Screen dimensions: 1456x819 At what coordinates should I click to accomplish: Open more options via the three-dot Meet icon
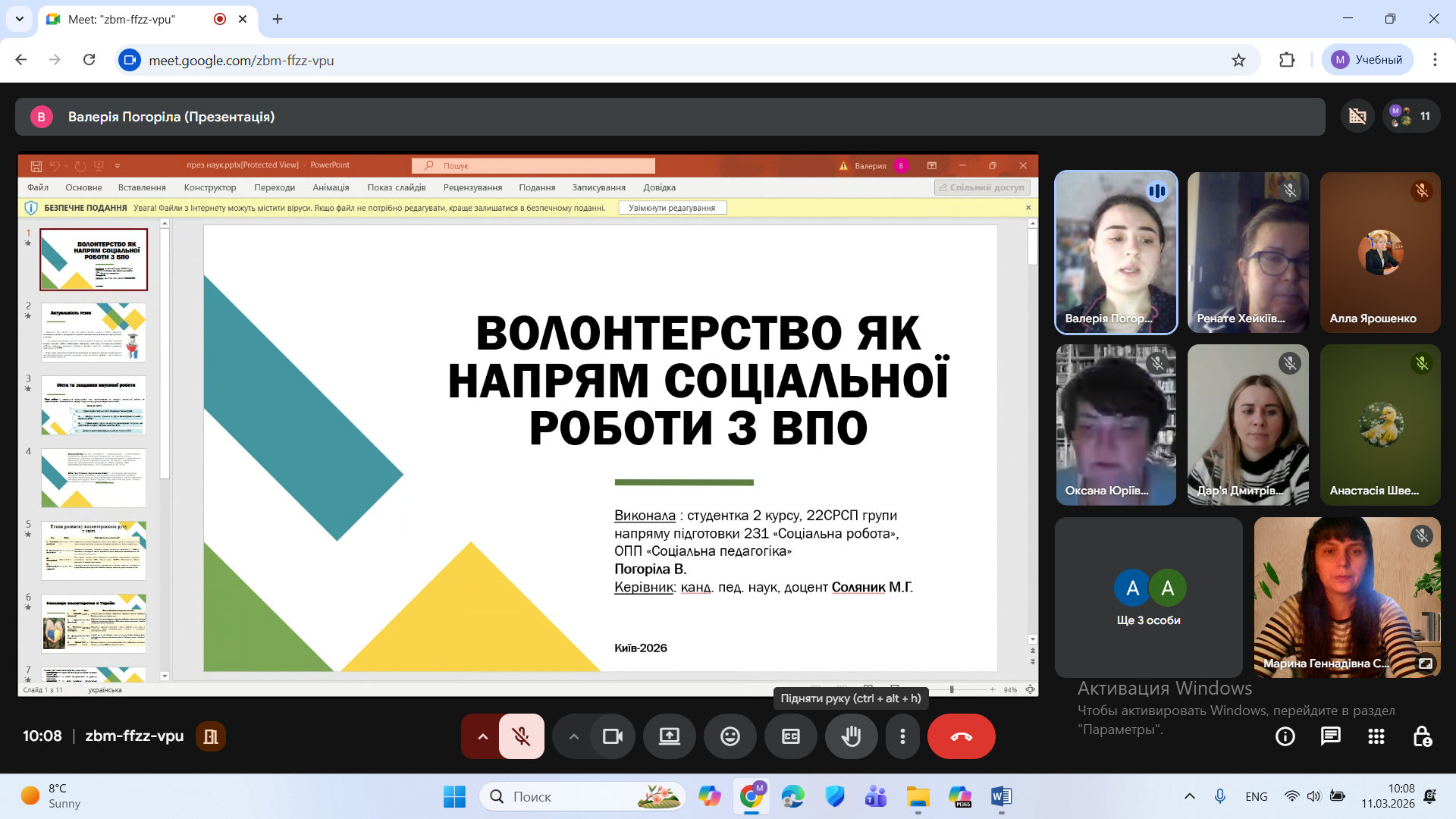click(x=902, y=736)
